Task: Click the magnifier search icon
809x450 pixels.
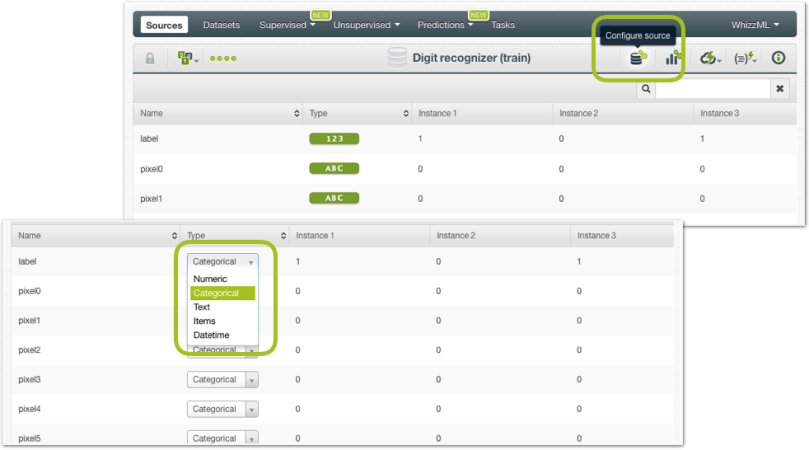Action: [646, 89]
